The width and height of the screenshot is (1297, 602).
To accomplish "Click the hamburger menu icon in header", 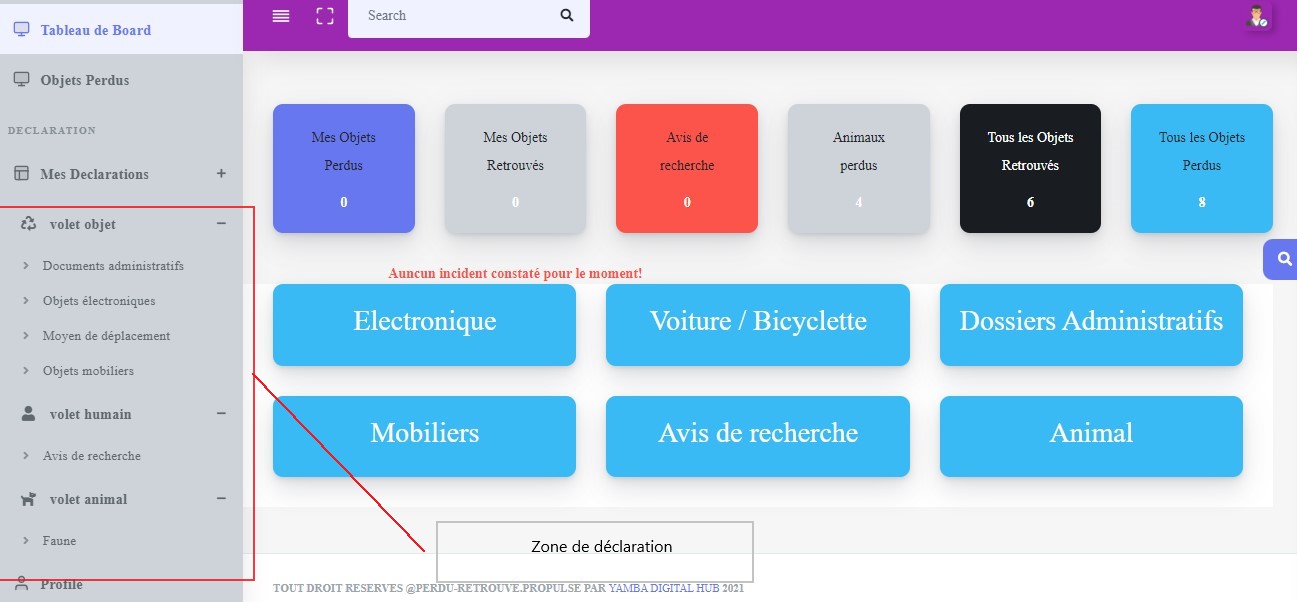I will click(281, 16).
